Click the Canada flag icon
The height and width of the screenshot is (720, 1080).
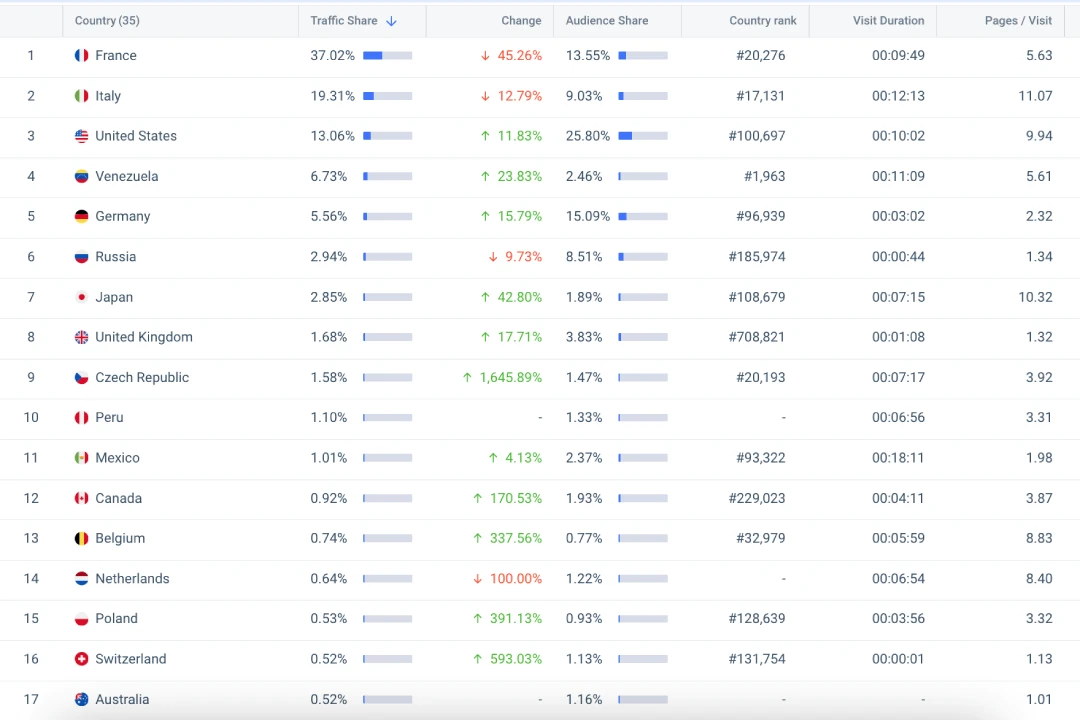(x=82, y=498)
